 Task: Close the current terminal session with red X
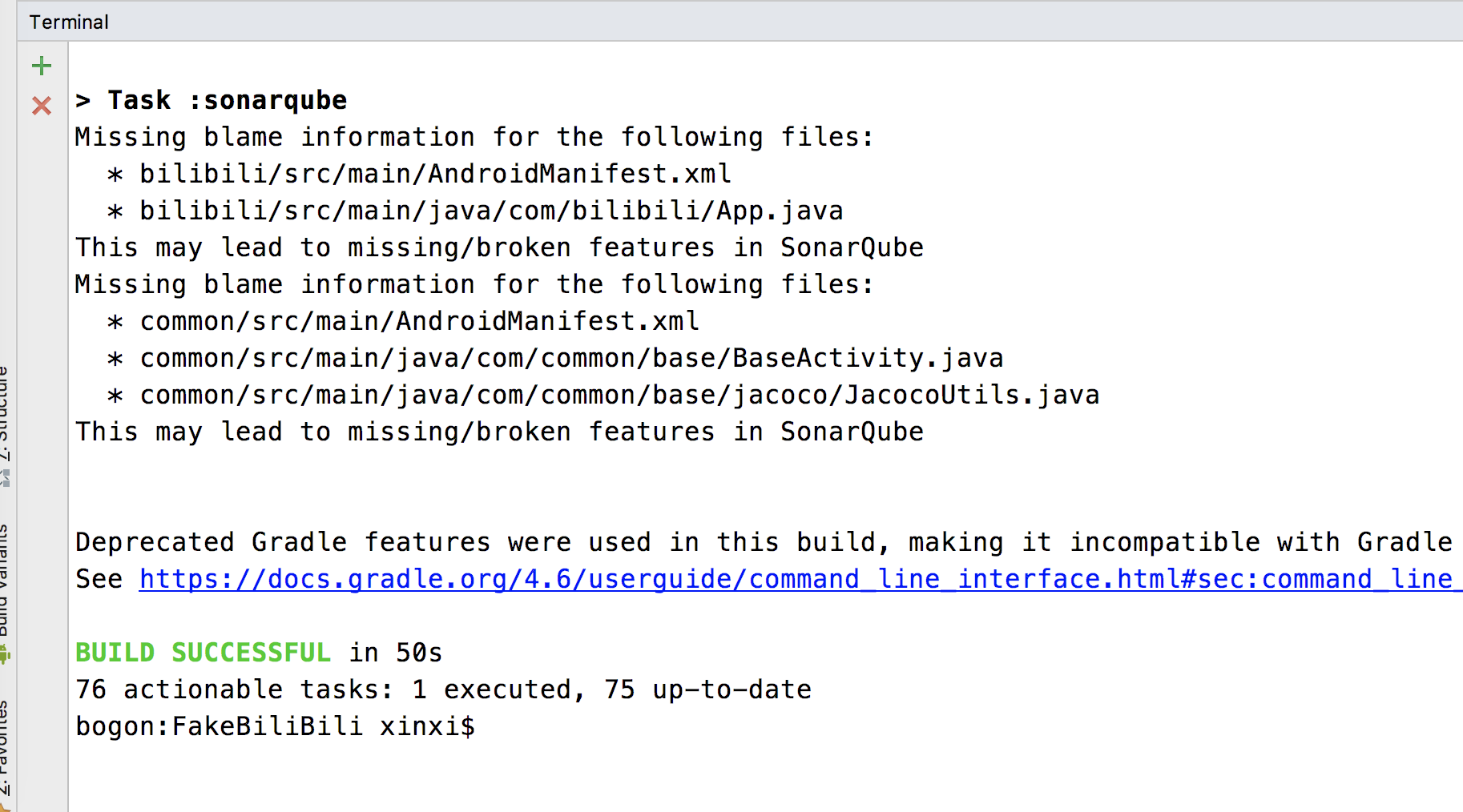42,106
